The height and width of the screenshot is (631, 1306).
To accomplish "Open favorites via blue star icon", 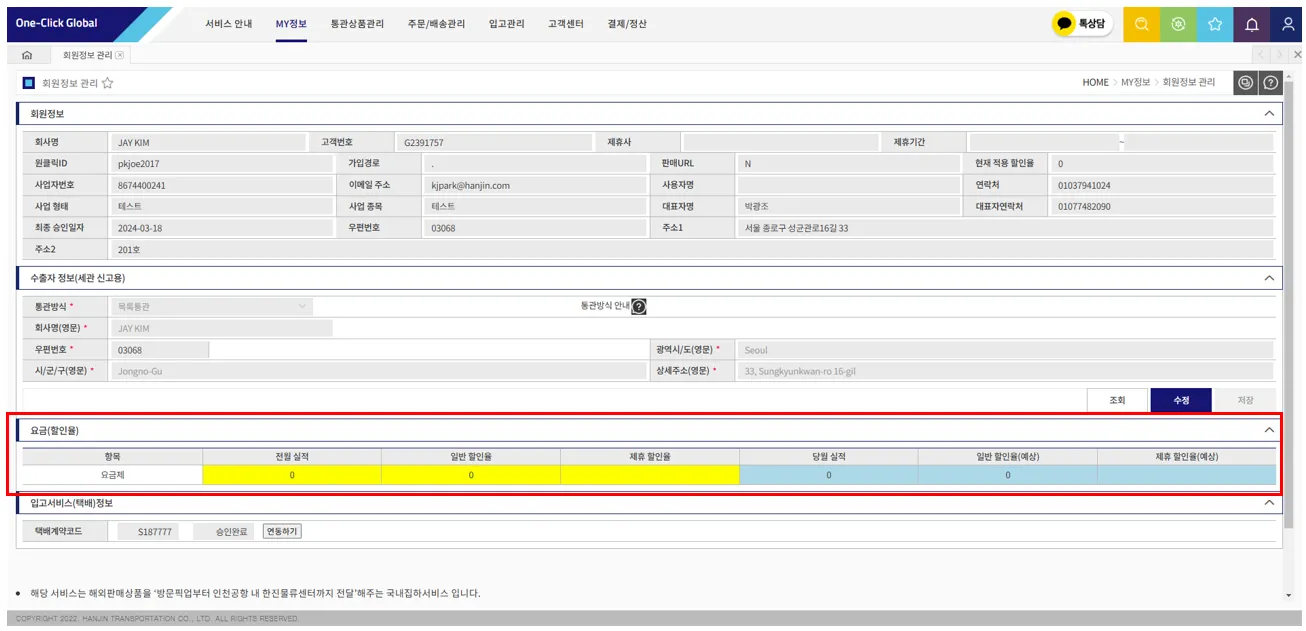I will point(1215,24).
